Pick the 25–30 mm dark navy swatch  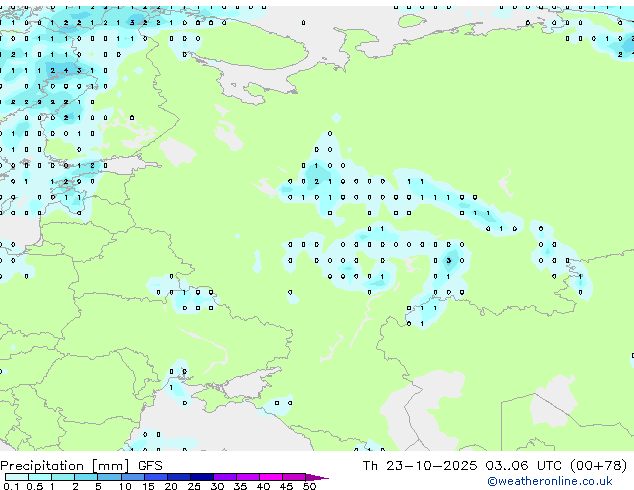[201, 477]
